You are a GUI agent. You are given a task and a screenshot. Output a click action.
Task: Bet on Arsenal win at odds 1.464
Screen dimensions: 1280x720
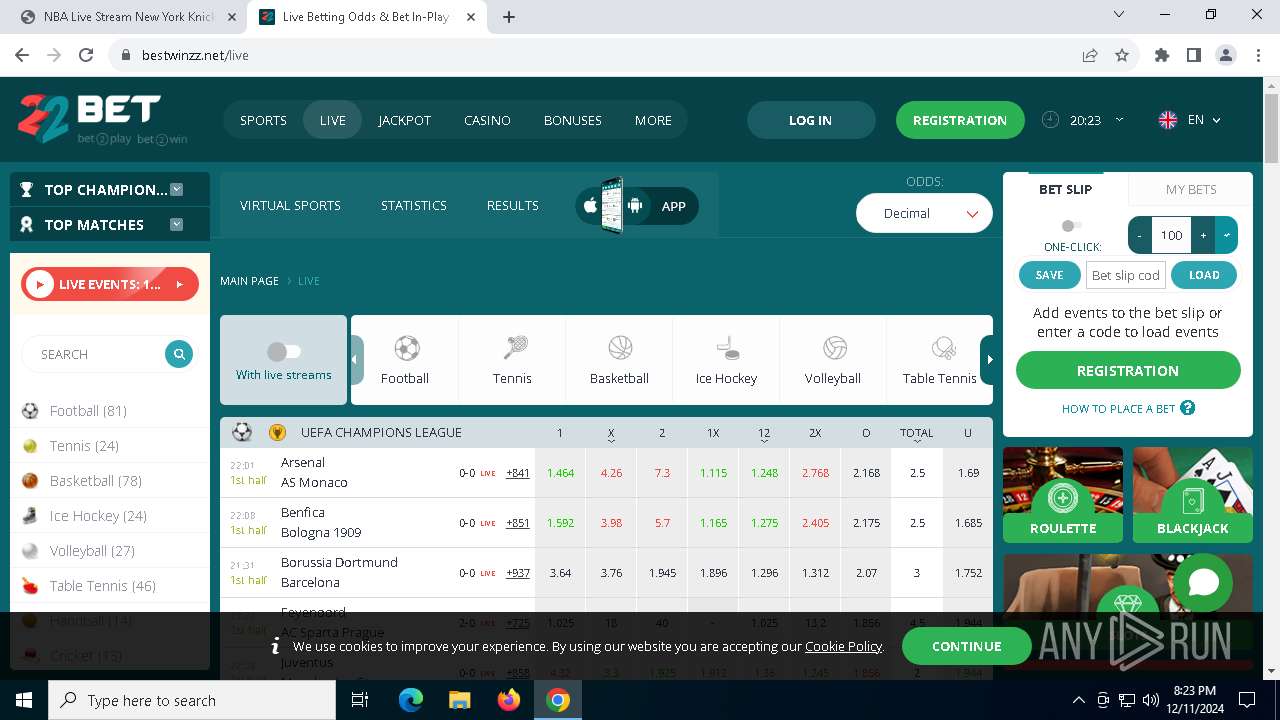tap(560, 473)
